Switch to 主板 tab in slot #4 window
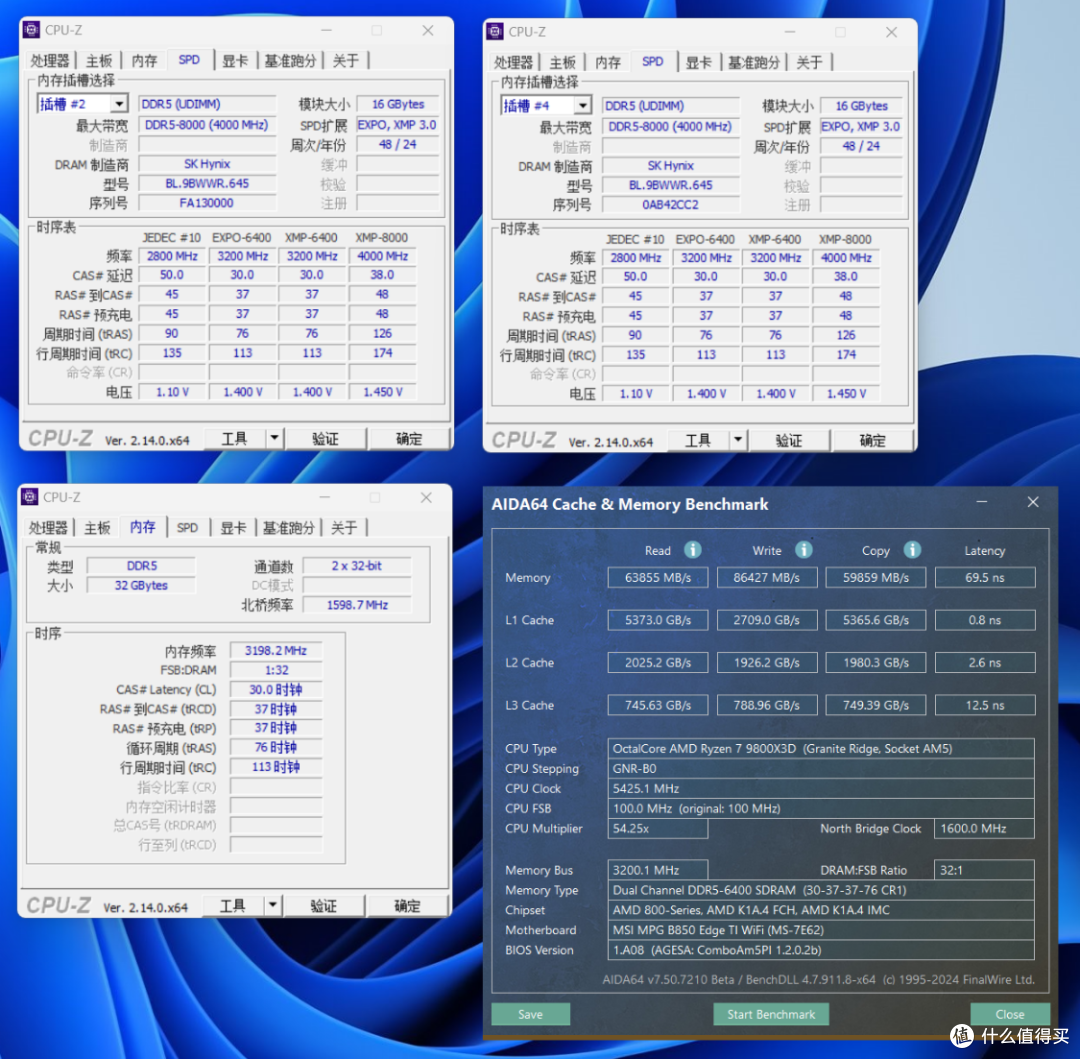Viewport: 1080px width, 1059px height. coord(562,62)
